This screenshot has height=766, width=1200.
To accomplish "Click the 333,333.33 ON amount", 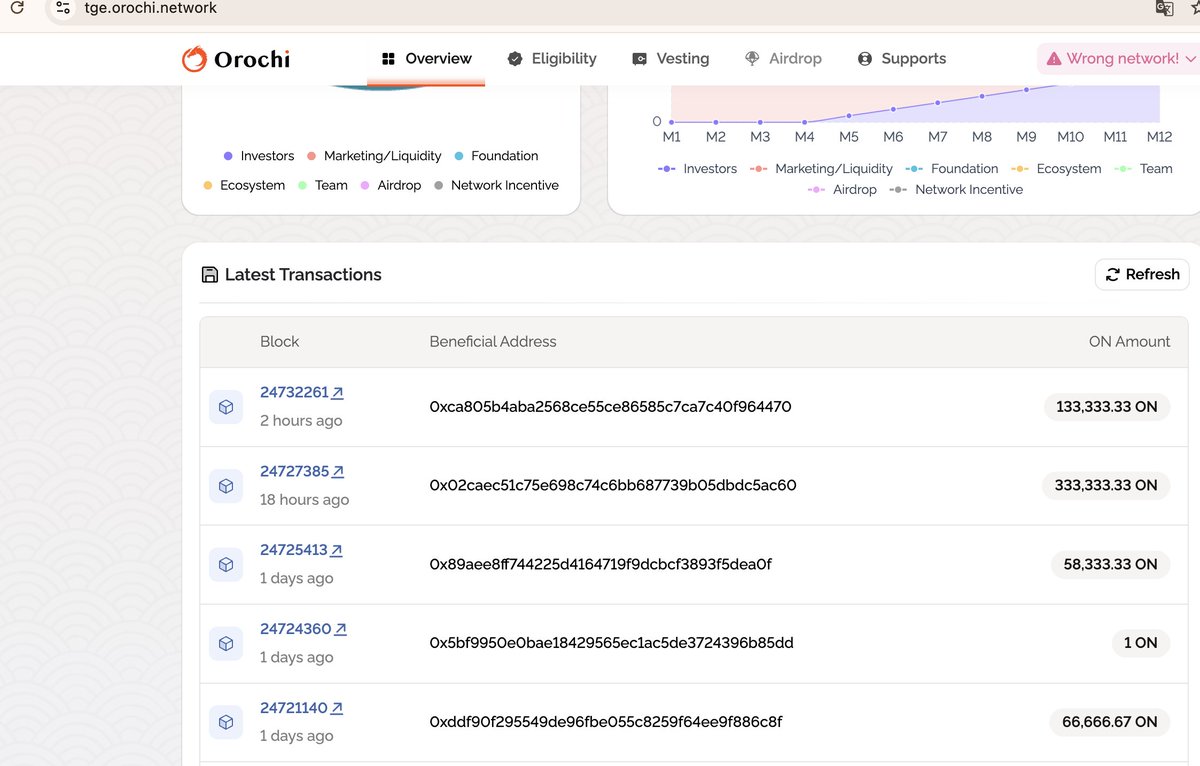I will [x=1106, y=485].
